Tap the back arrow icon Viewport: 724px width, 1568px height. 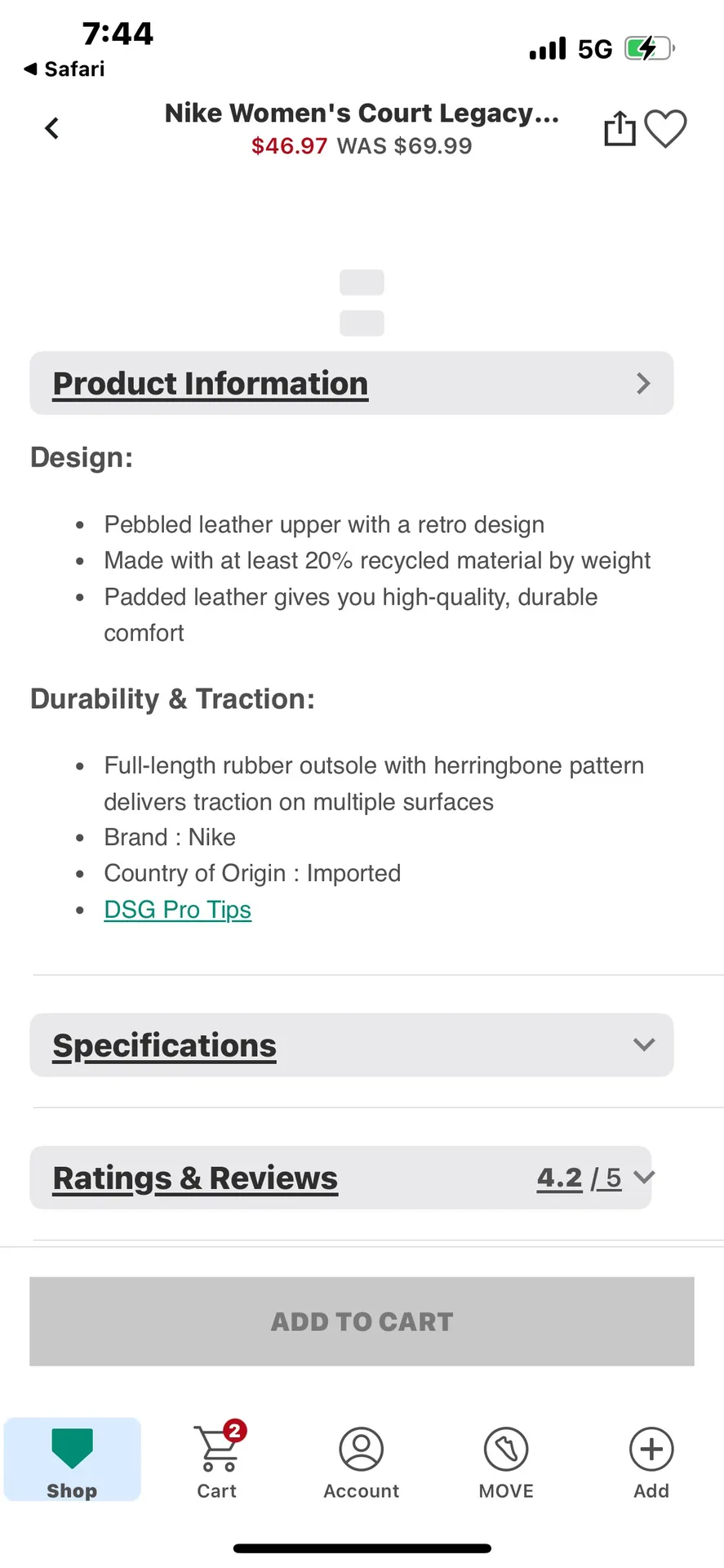click(51, 128)
